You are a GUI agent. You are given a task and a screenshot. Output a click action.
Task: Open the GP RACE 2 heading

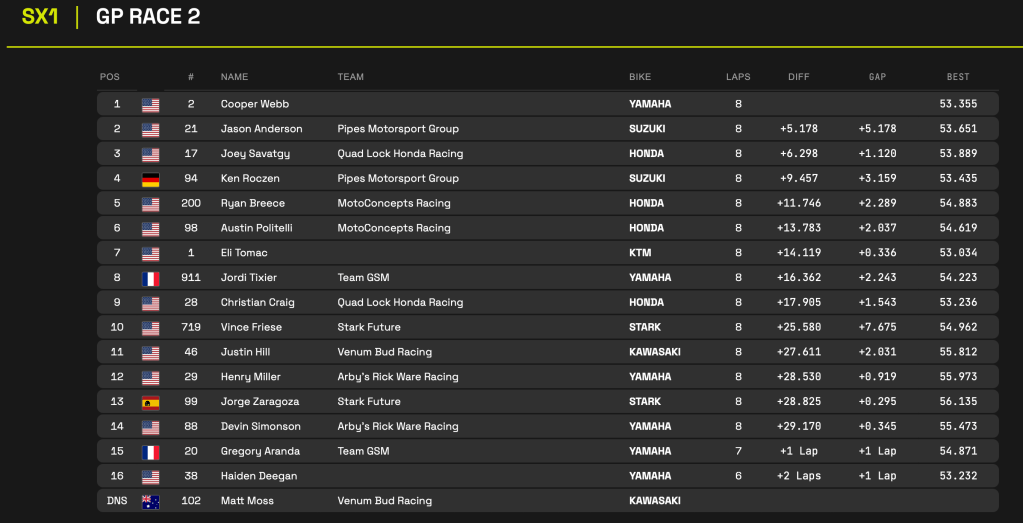(148, 17)
